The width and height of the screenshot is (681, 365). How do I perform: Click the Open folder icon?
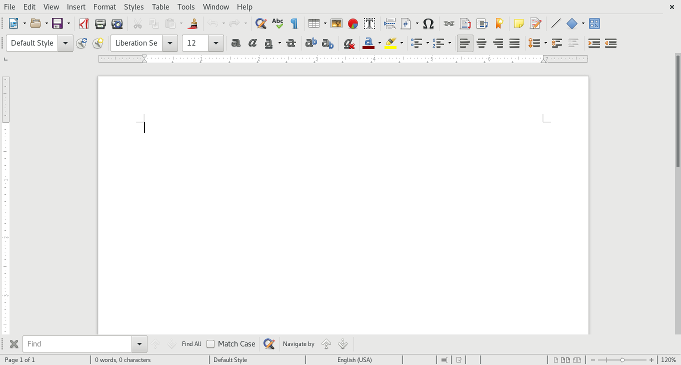point(36,23)
